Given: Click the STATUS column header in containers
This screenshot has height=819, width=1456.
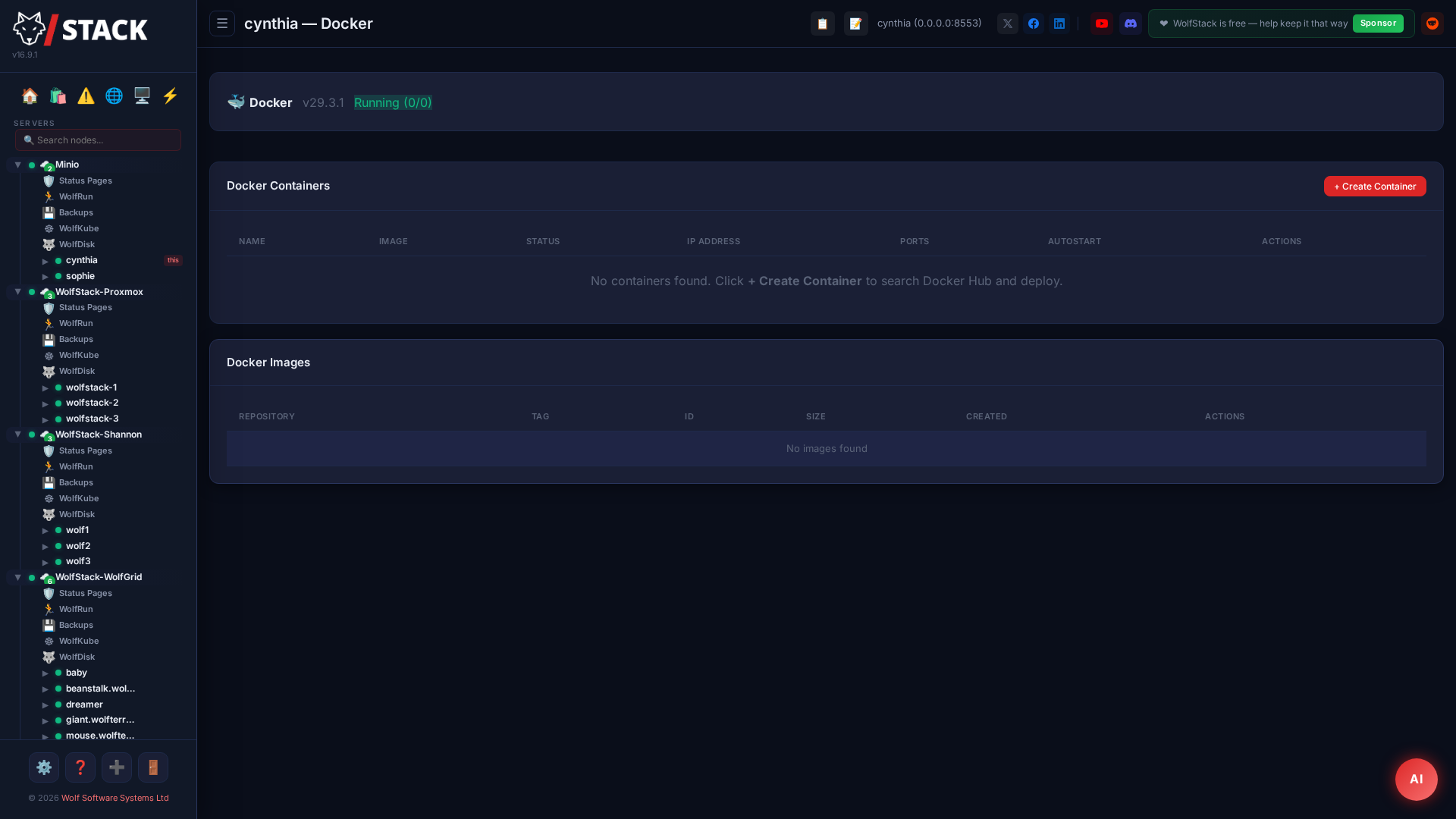Looking at the screenshot, I should pyautogui.click(x=543, y=241).
